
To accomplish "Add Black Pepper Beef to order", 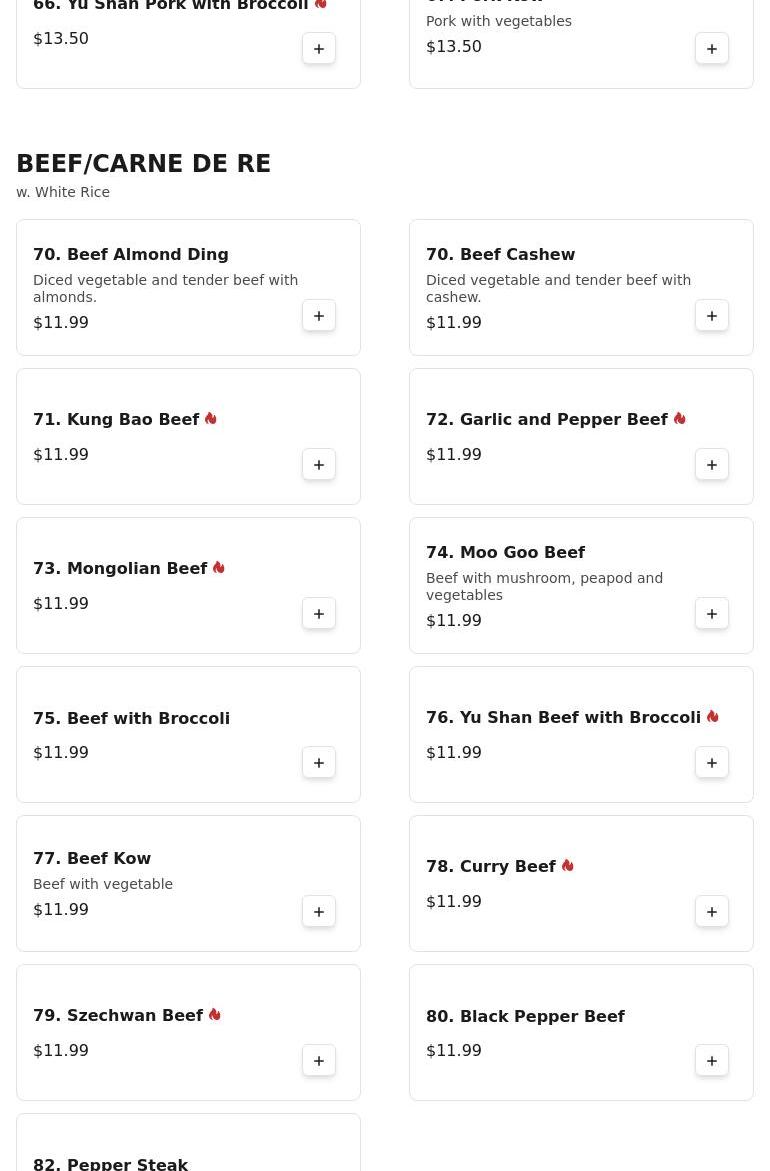I will 712,1060.
